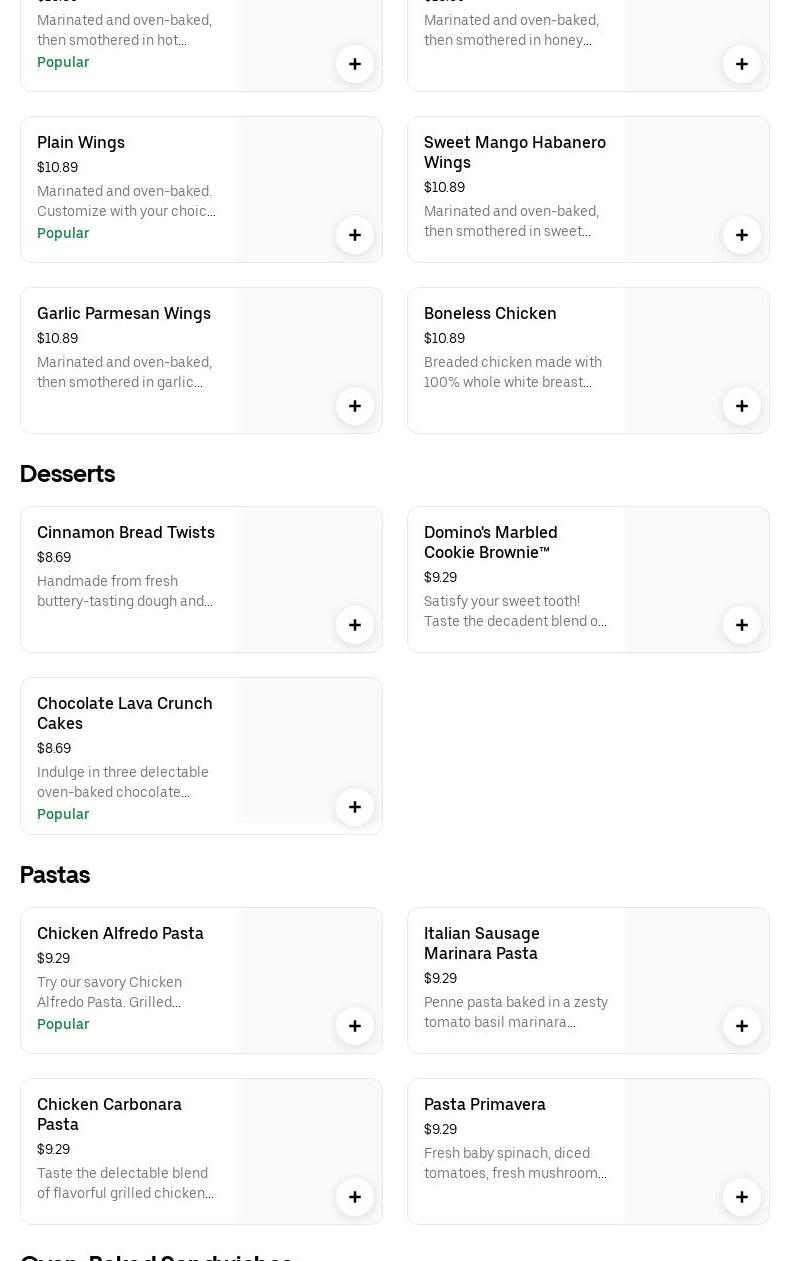The image size is (804, 1261).
Task: Add Chicken Alfredo Pasta to cart
Action: coord(355,1026)
